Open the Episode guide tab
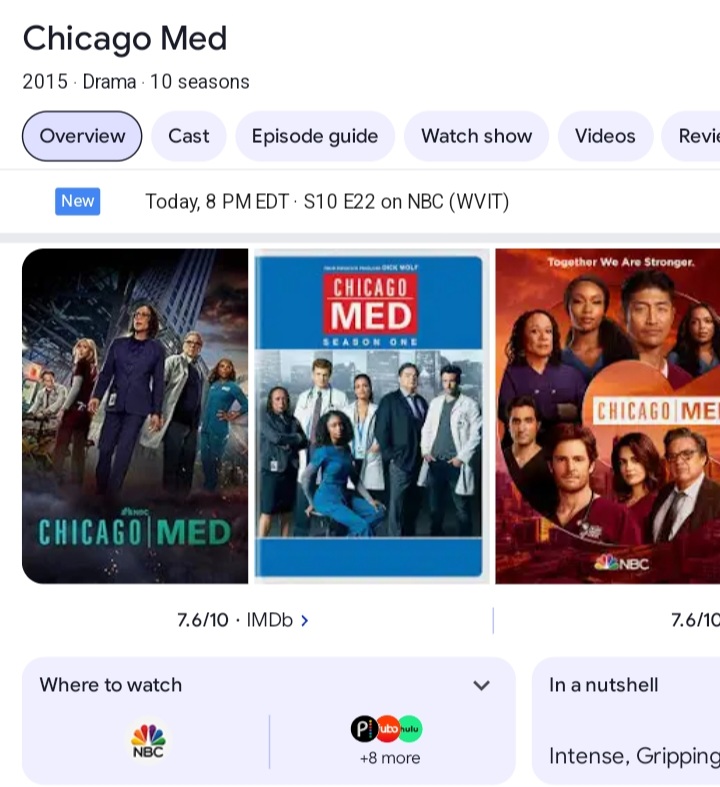This screenshot has height=787, width=720. click(x=315, y=136)
